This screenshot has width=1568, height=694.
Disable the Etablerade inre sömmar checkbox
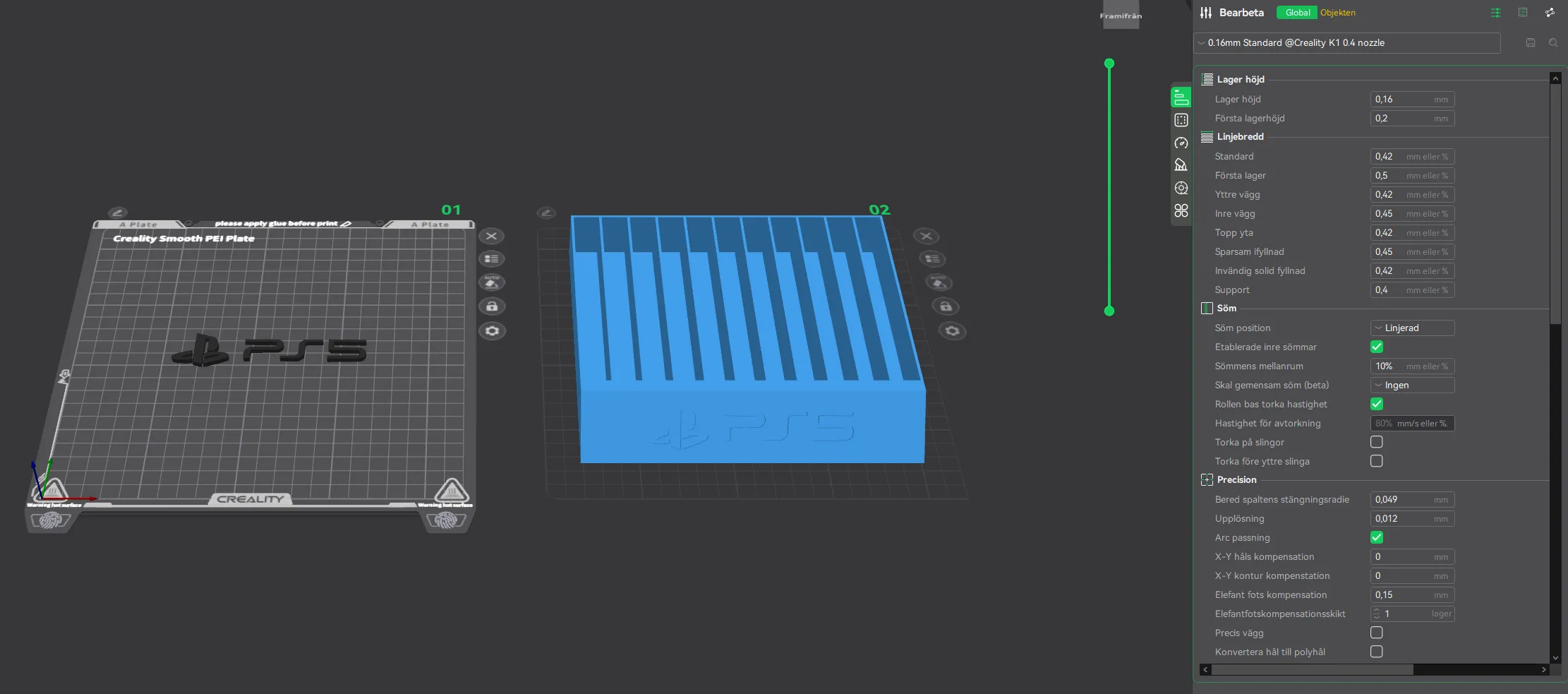(1376, 347)
